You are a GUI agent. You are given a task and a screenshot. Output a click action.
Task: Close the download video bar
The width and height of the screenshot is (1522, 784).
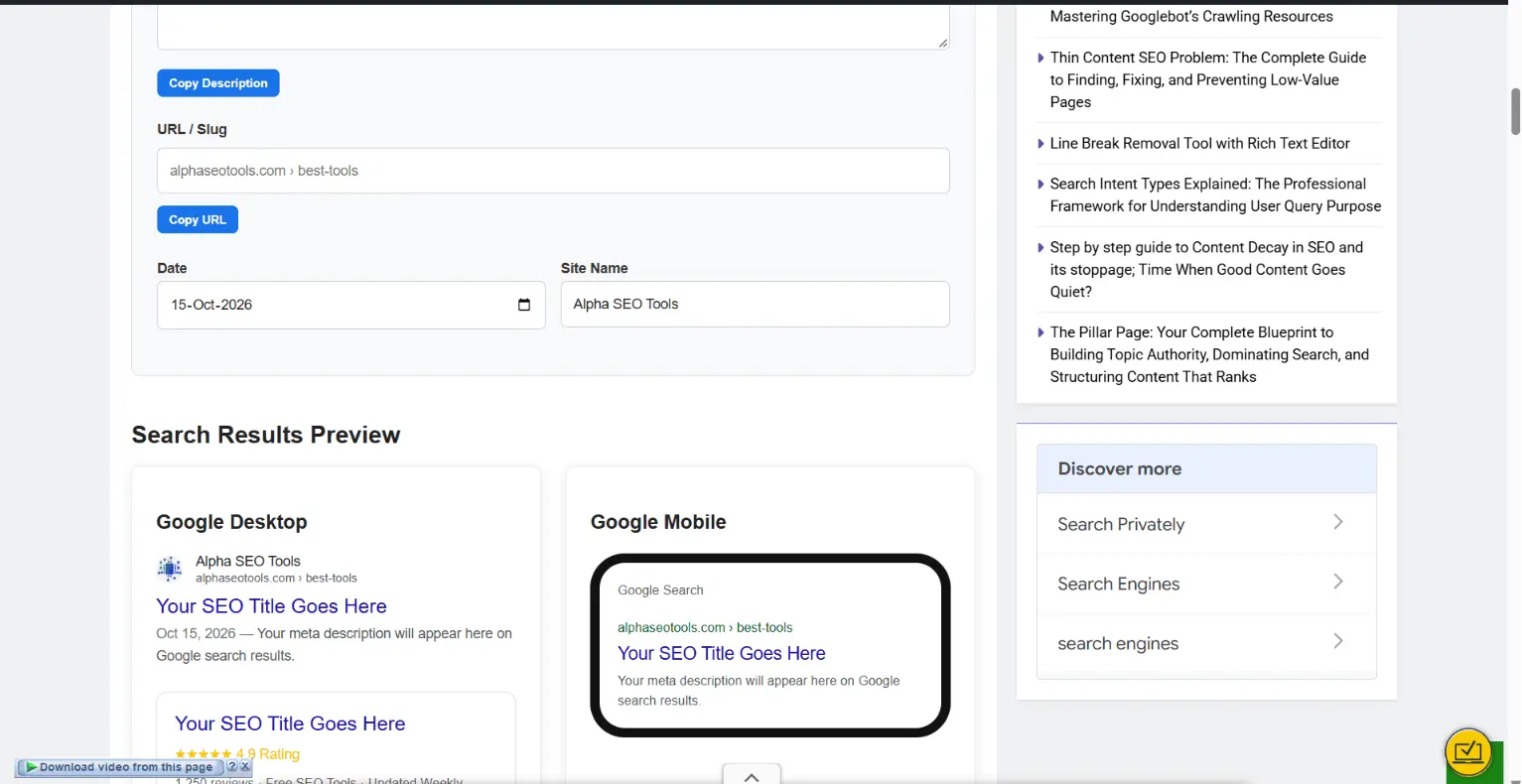245,767
